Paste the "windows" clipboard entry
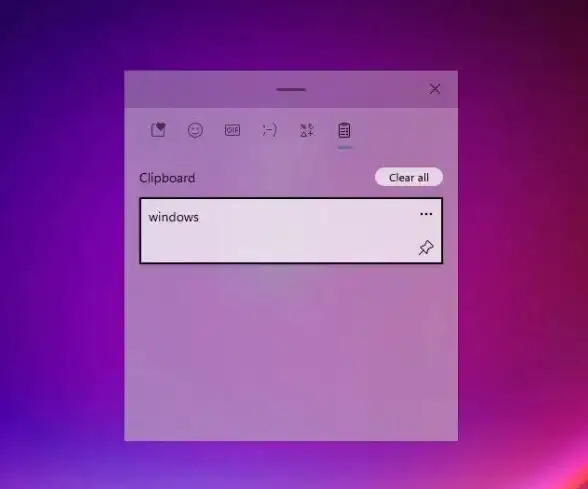This screenshot has width=588, height=489. pos(291,231)
